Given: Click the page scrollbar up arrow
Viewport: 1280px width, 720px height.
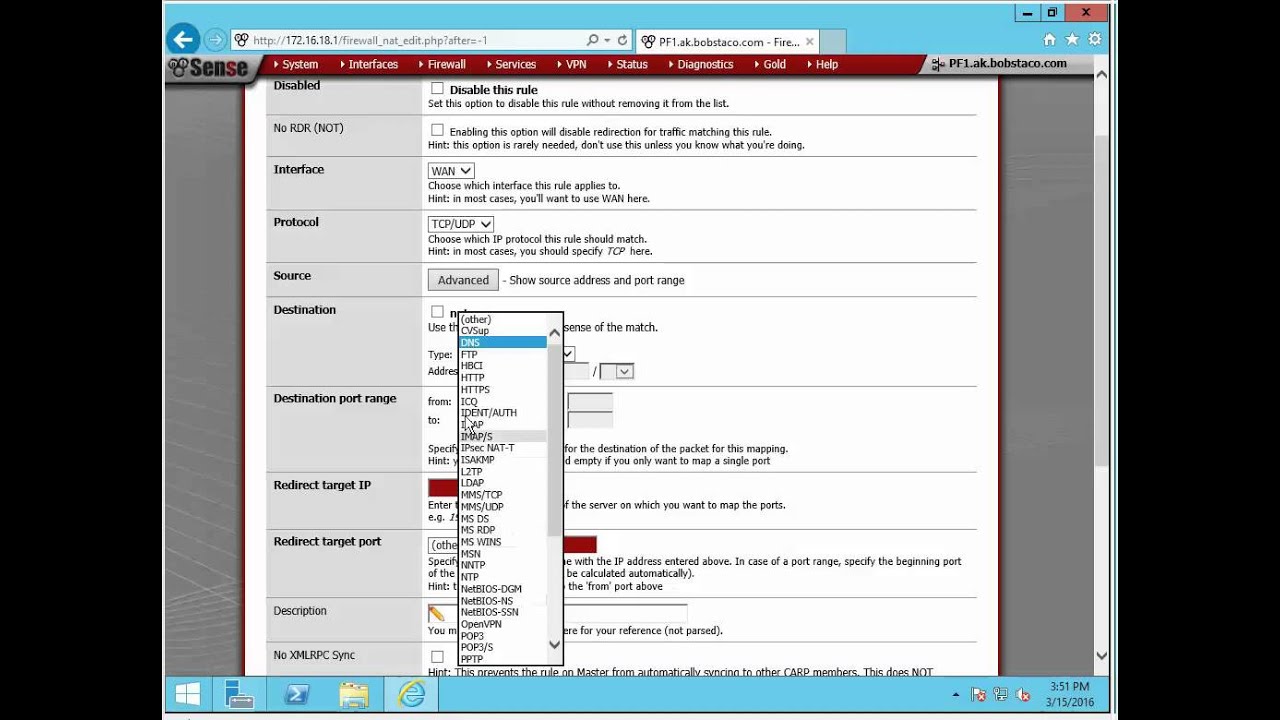Looking at the screenshot, I should pos(1102,74).
